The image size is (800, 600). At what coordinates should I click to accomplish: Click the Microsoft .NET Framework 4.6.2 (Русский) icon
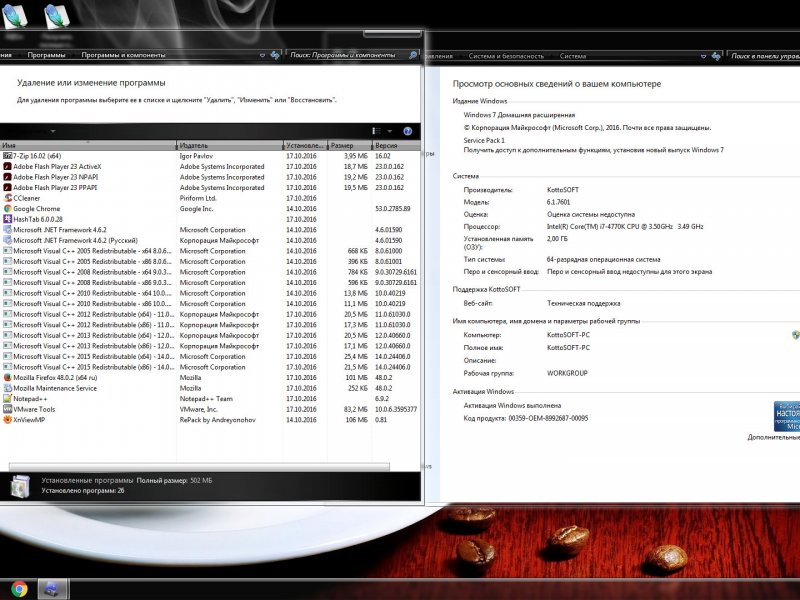8,240
